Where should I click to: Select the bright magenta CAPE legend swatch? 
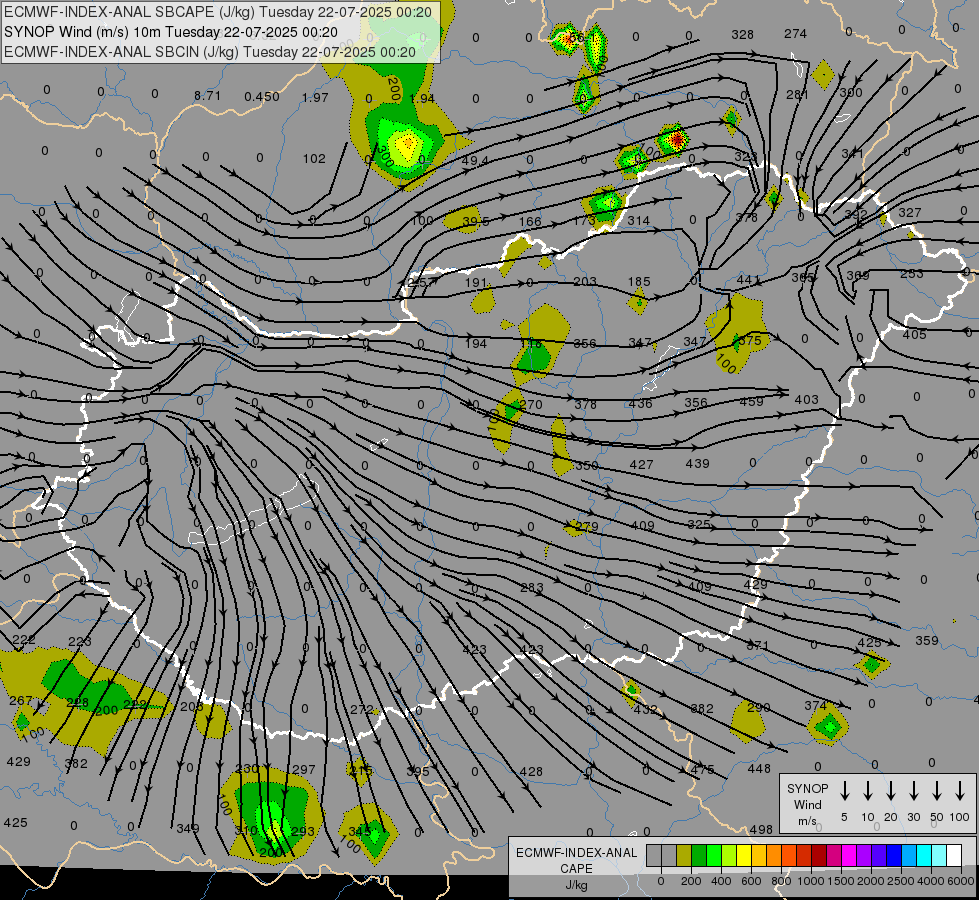pyautogui.click(x=849, y=856)
